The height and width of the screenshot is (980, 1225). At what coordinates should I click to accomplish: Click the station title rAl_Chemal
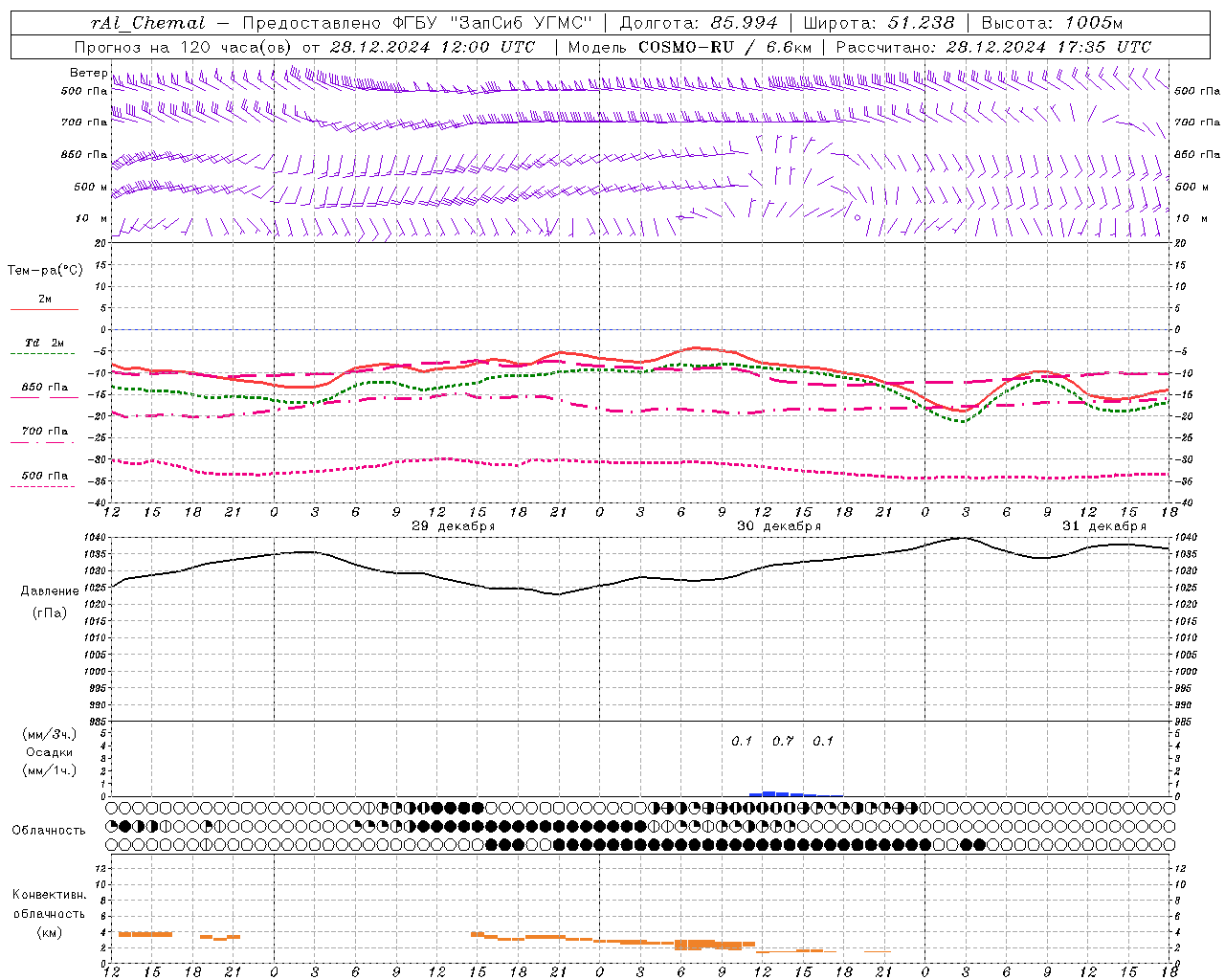pyautogui.click(x=147, y=23)
